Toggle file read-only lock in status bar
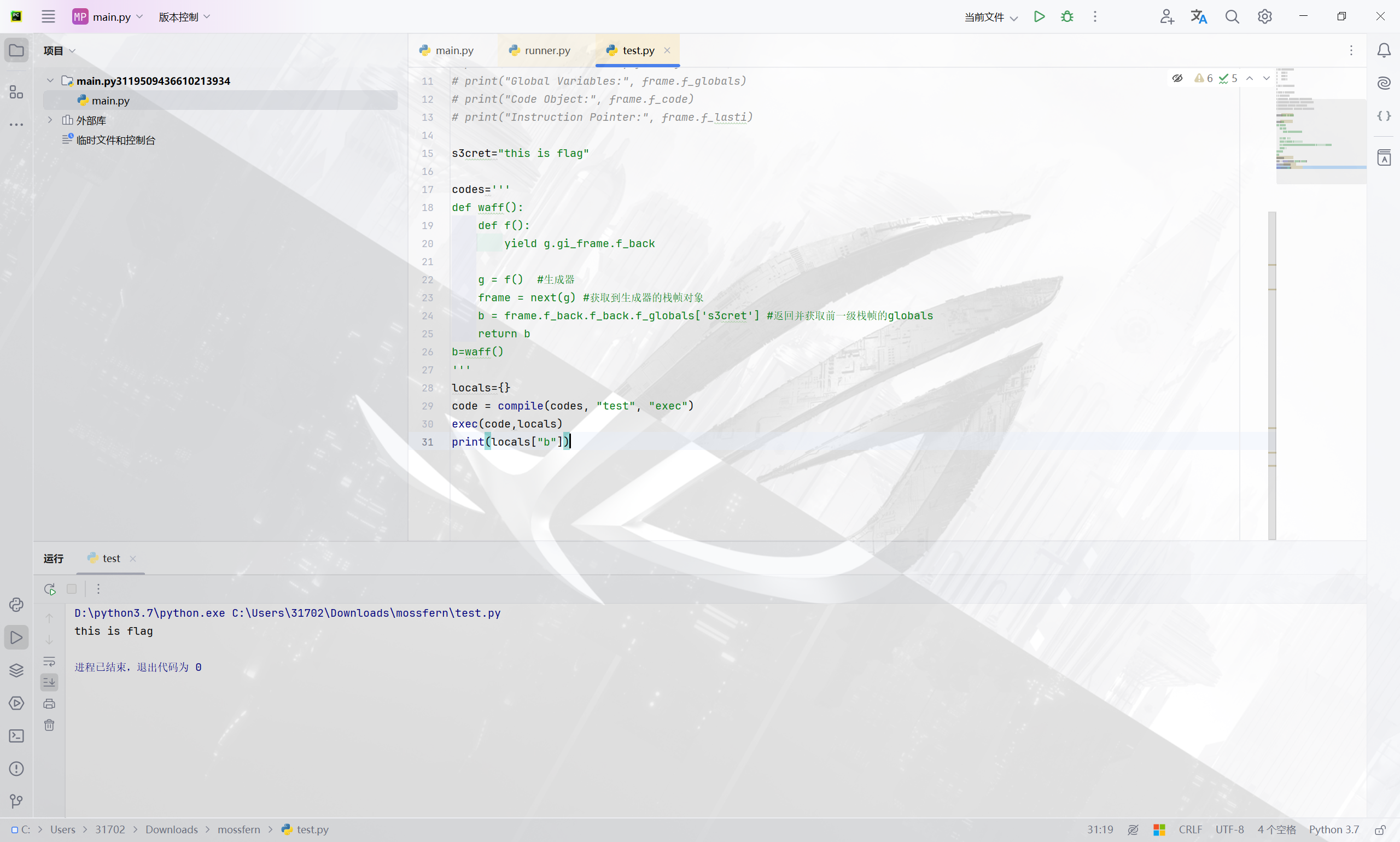 tap(1381, 829)
